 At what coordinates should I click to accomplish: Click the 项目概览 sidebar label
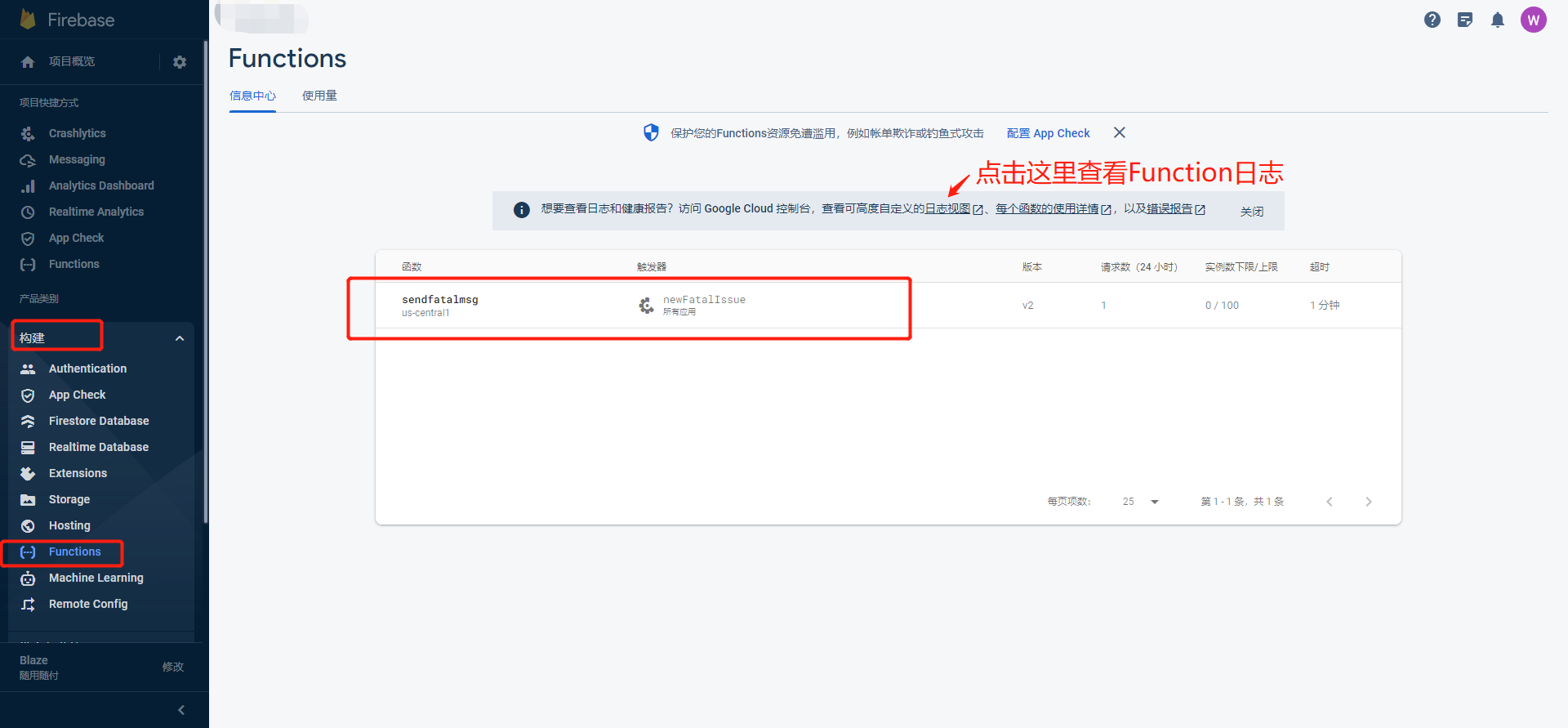coord(72,62)
